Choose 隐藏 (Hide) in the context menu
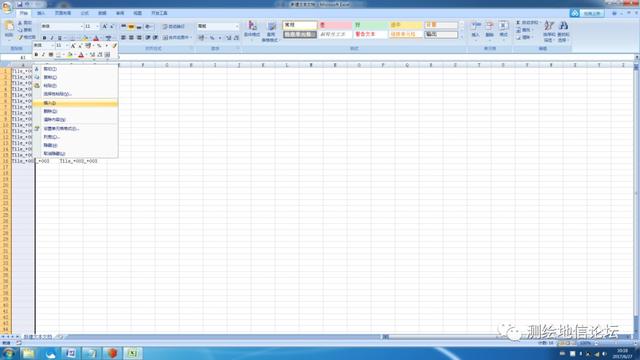The width and height of the screenshot is (640, 360). 75,145
